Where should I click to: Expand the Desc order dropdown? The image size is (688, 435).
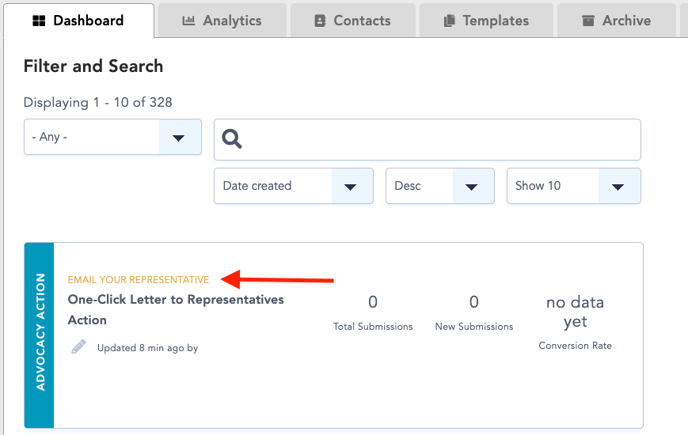440,186
